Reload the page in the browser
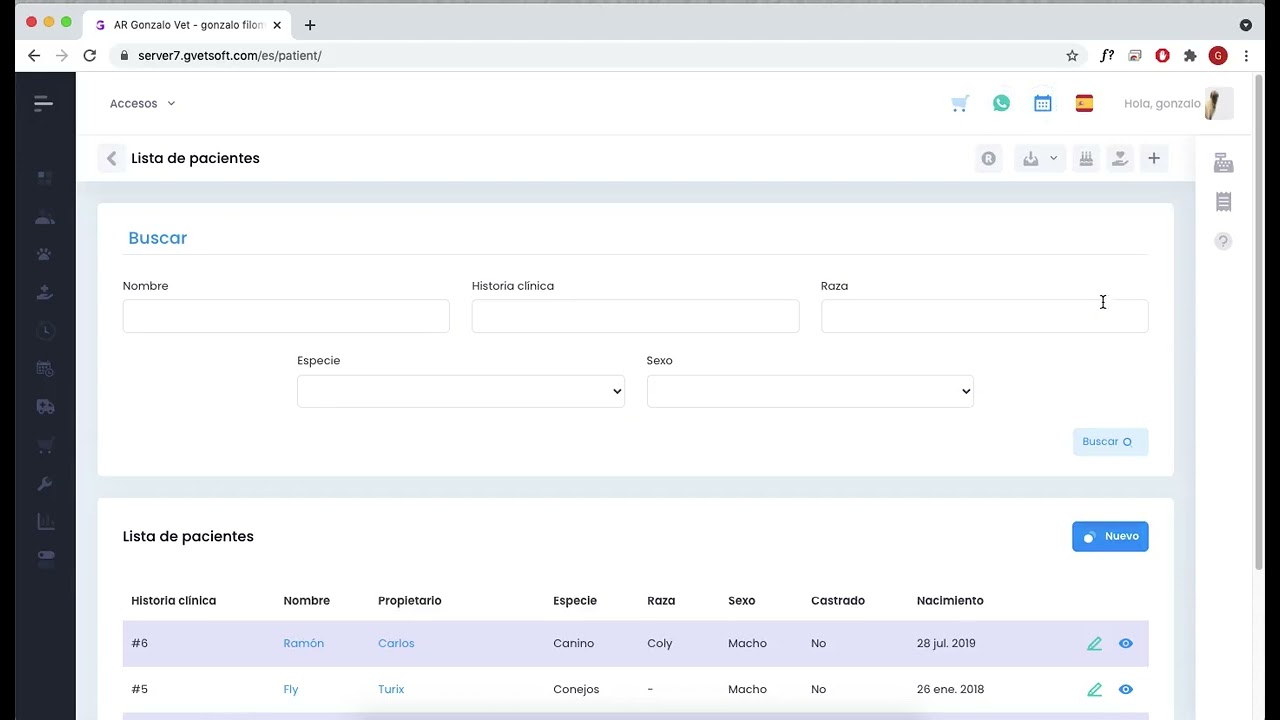1280x720 pixels. (x=89, y=56)
